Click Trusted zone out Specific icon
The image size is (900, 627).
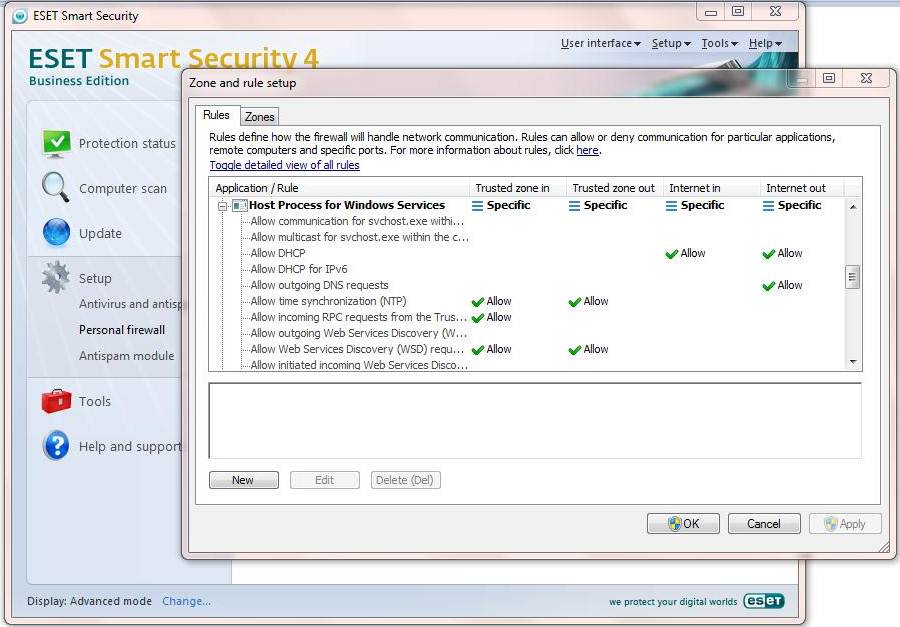click(x=574, y=206)
